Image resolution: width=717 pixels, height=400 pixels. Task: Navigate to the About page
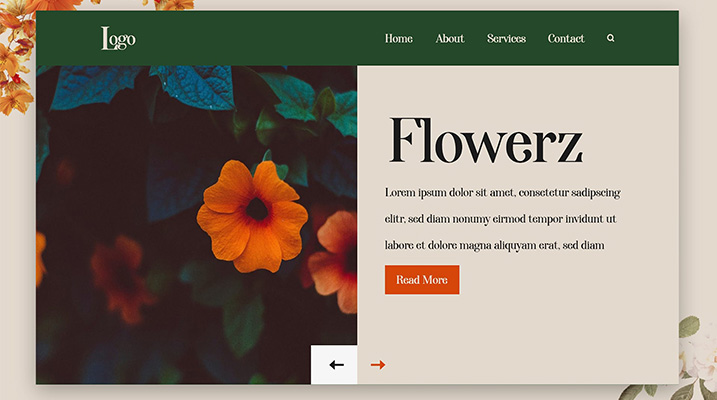(449, 39)
